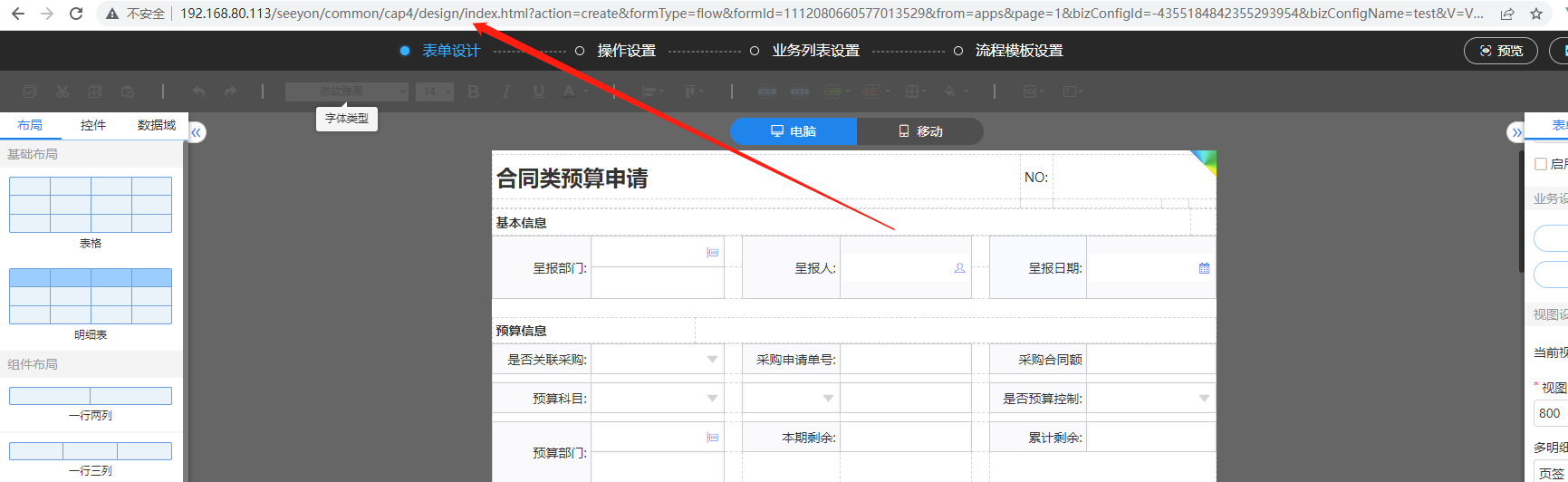
Task: Switch to the 控件 tab
Action: tap(93, 125)
